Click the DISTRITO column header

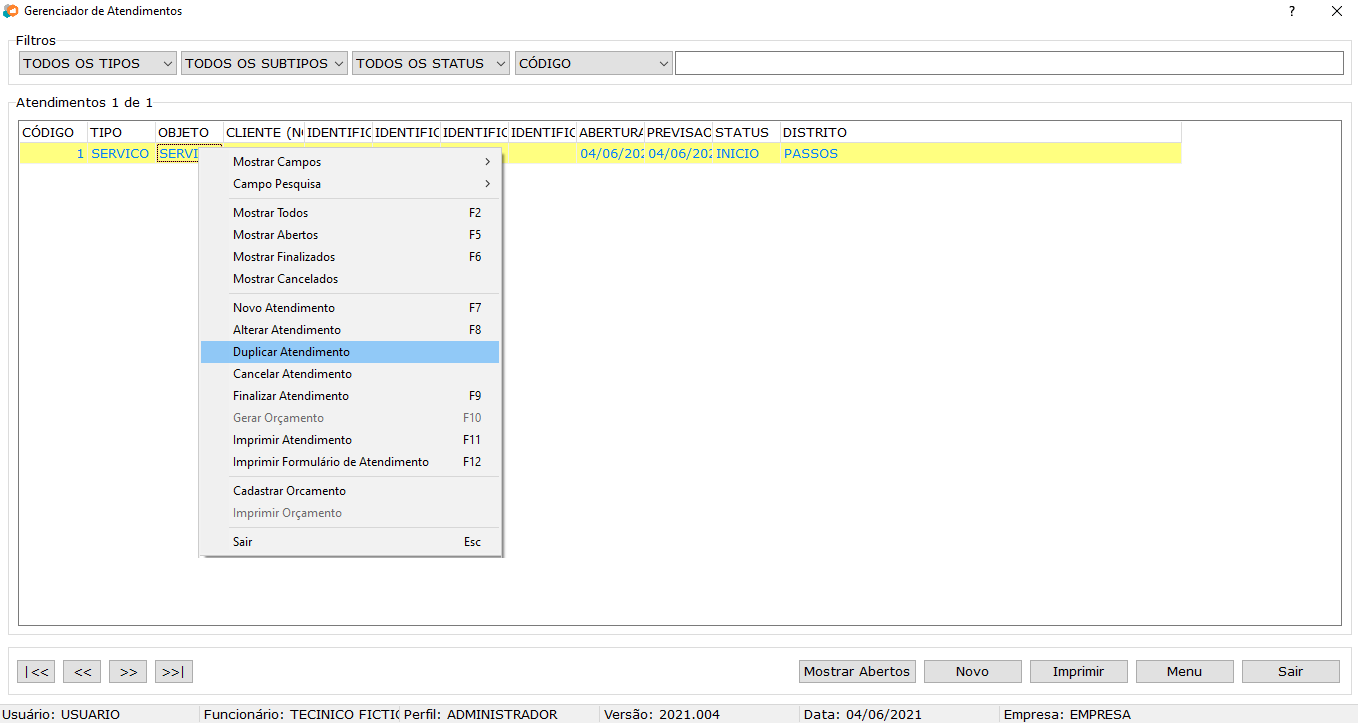tap(814, 132)
